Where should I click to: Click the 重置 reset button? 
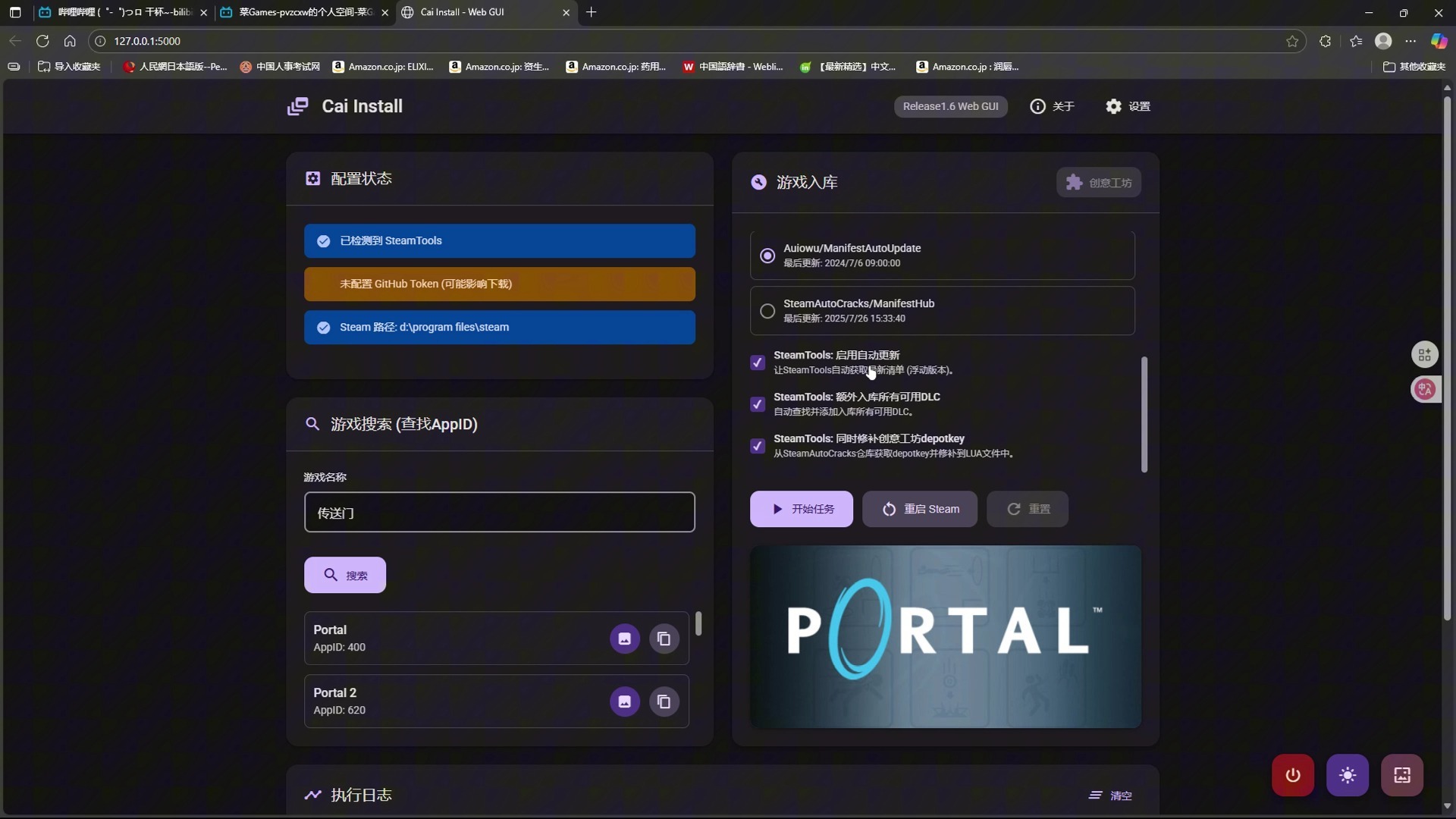tap(1028, 509)
